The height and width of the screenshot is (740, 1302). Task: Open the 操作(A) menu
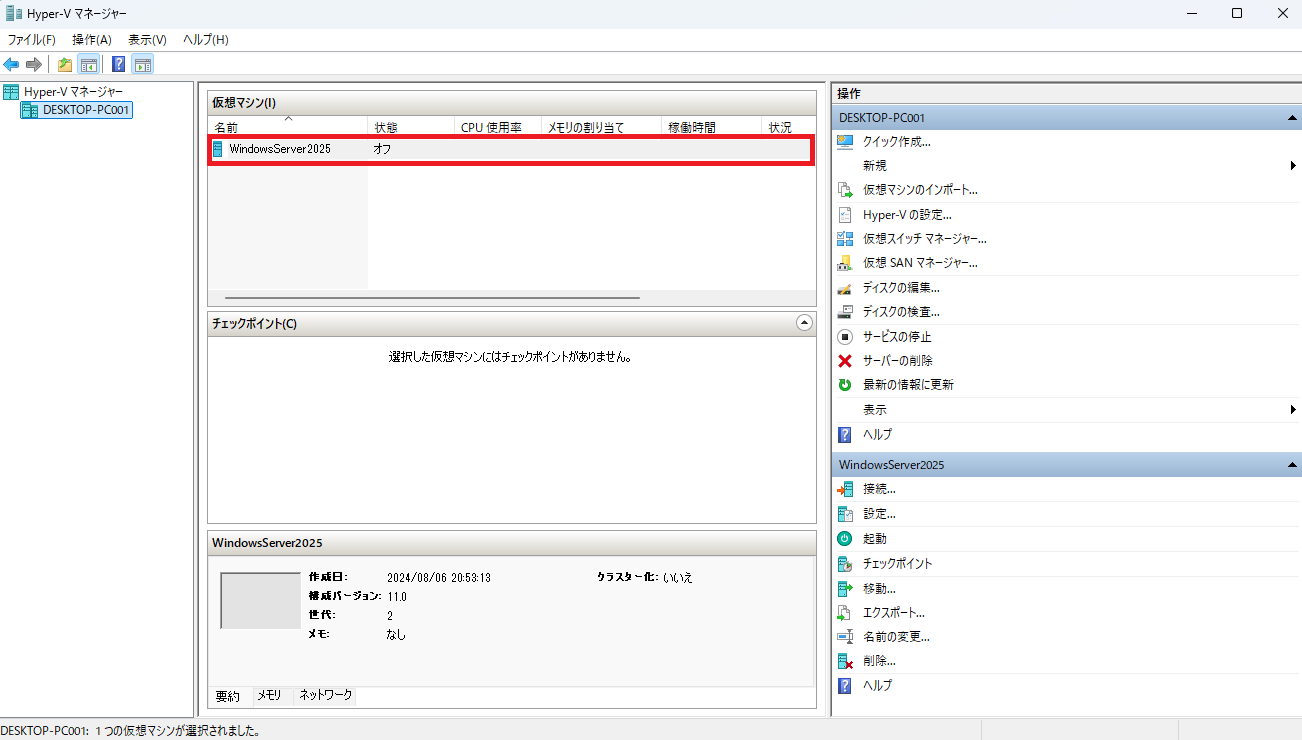pyautogui.click(x=92, y=40)
